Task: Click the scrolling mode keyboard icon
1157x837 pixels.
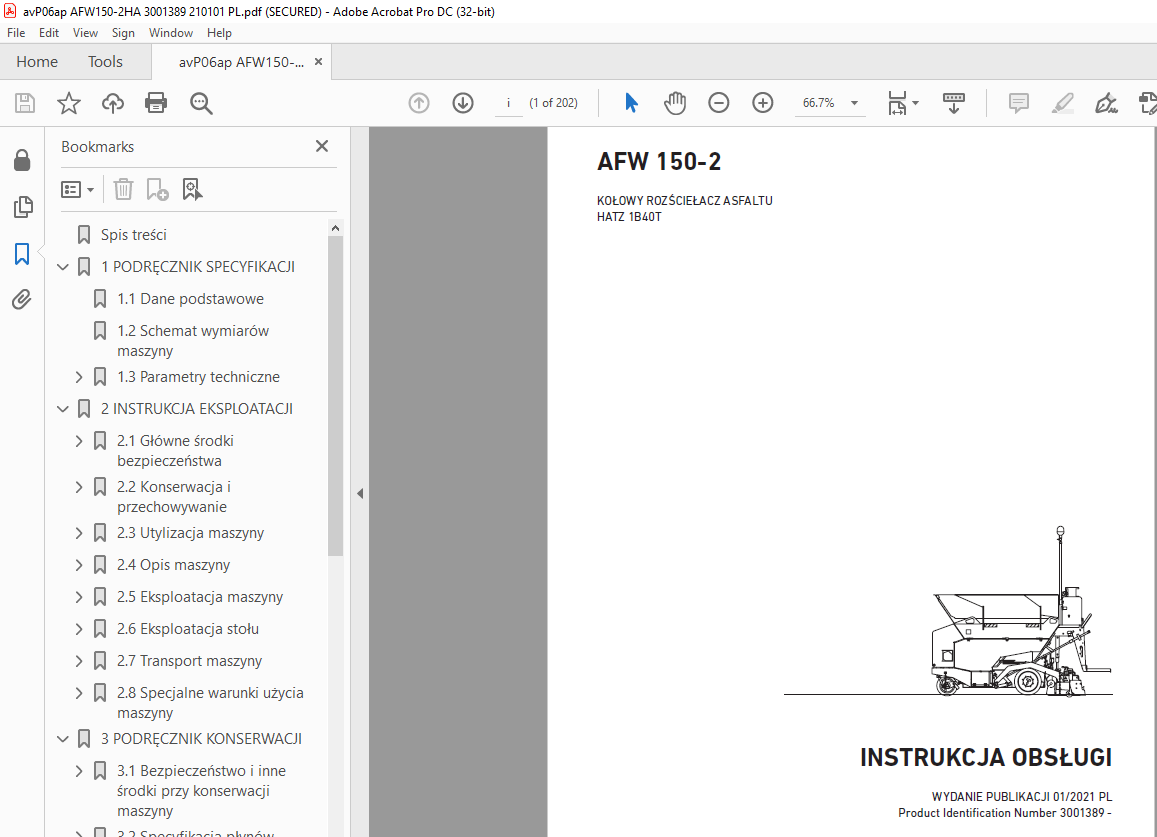Action: (x=953, y=103)
